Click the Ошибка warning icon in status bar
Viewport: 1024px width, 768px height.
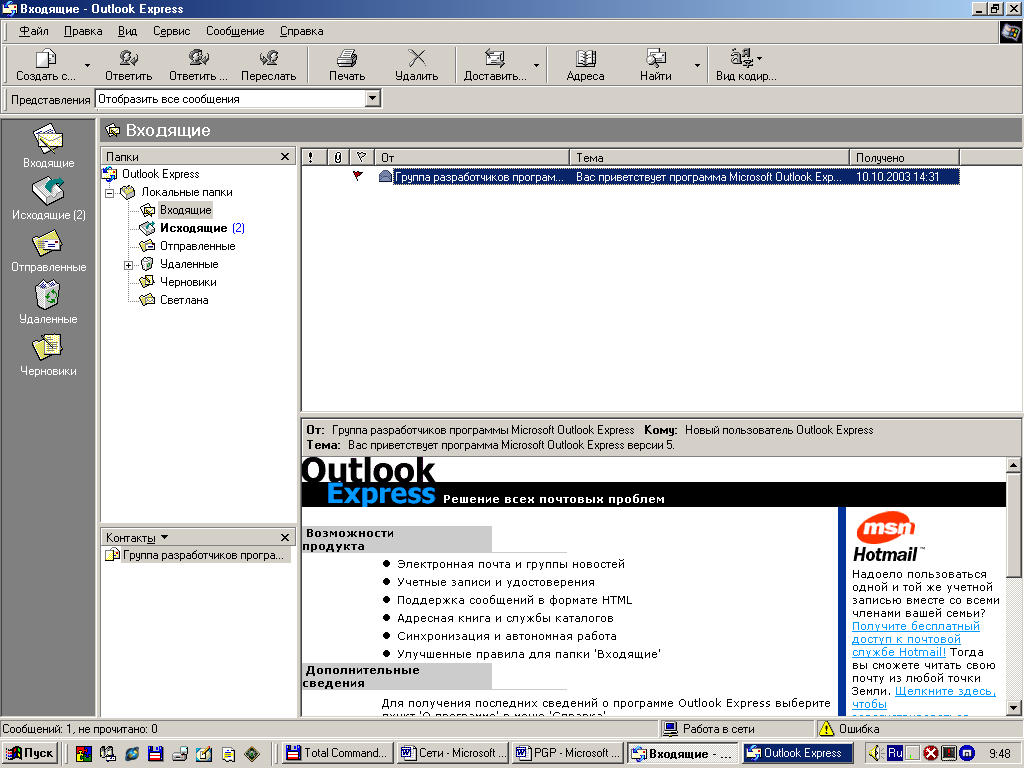tap(826, 729)
